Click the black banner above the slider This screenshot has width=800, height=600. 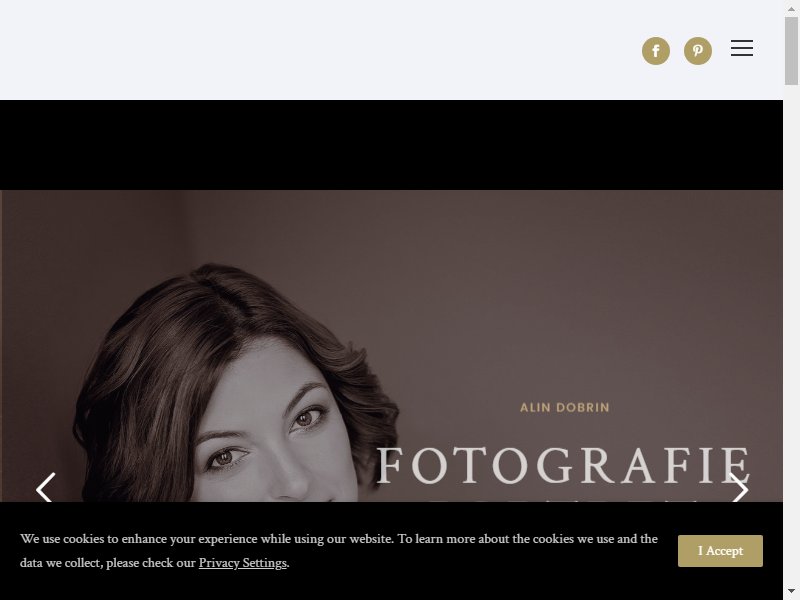pyautogui.click(x=391, y=145)
